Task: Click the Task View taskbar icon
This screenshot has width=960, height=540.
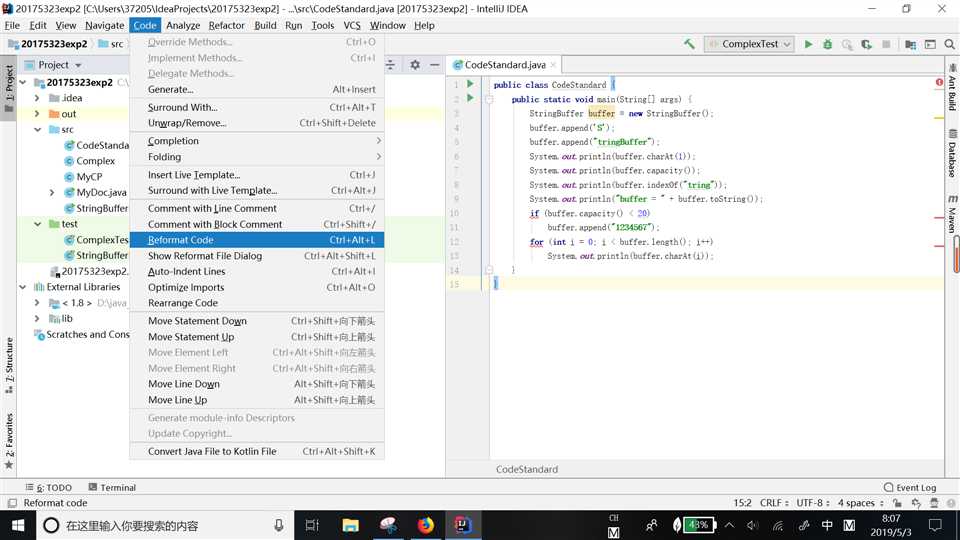Action: (x=312, y=525)
